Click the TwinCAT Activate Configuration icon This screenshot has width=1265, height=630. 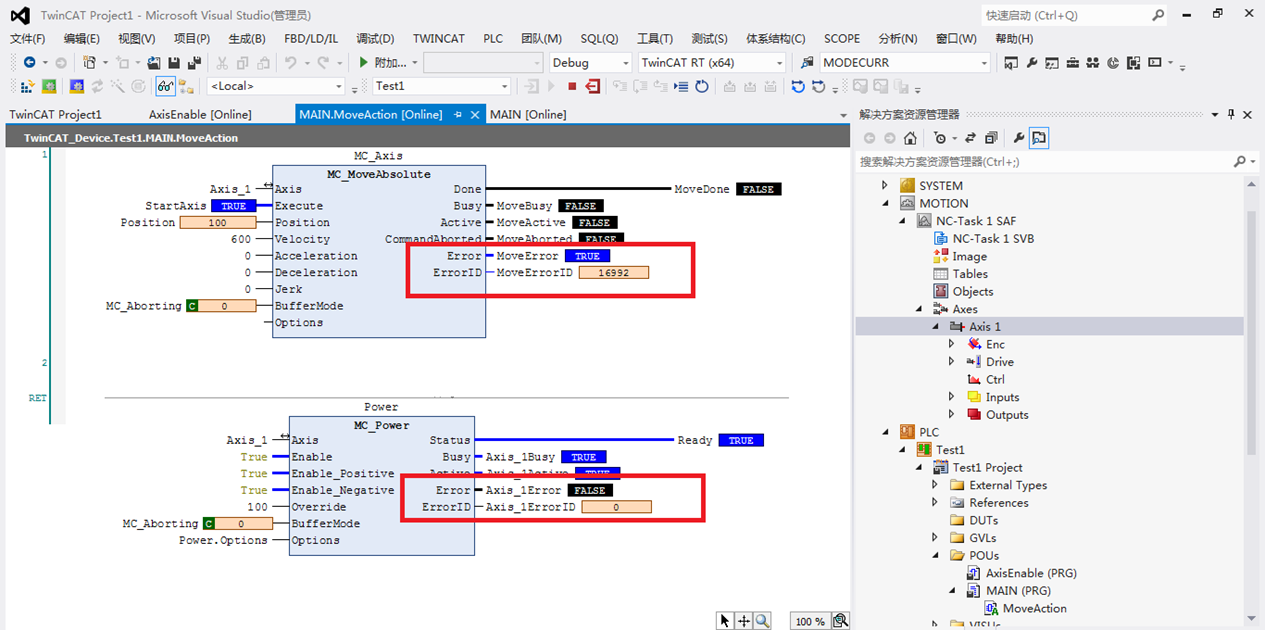pyautogui.click(x=29, y=86)
